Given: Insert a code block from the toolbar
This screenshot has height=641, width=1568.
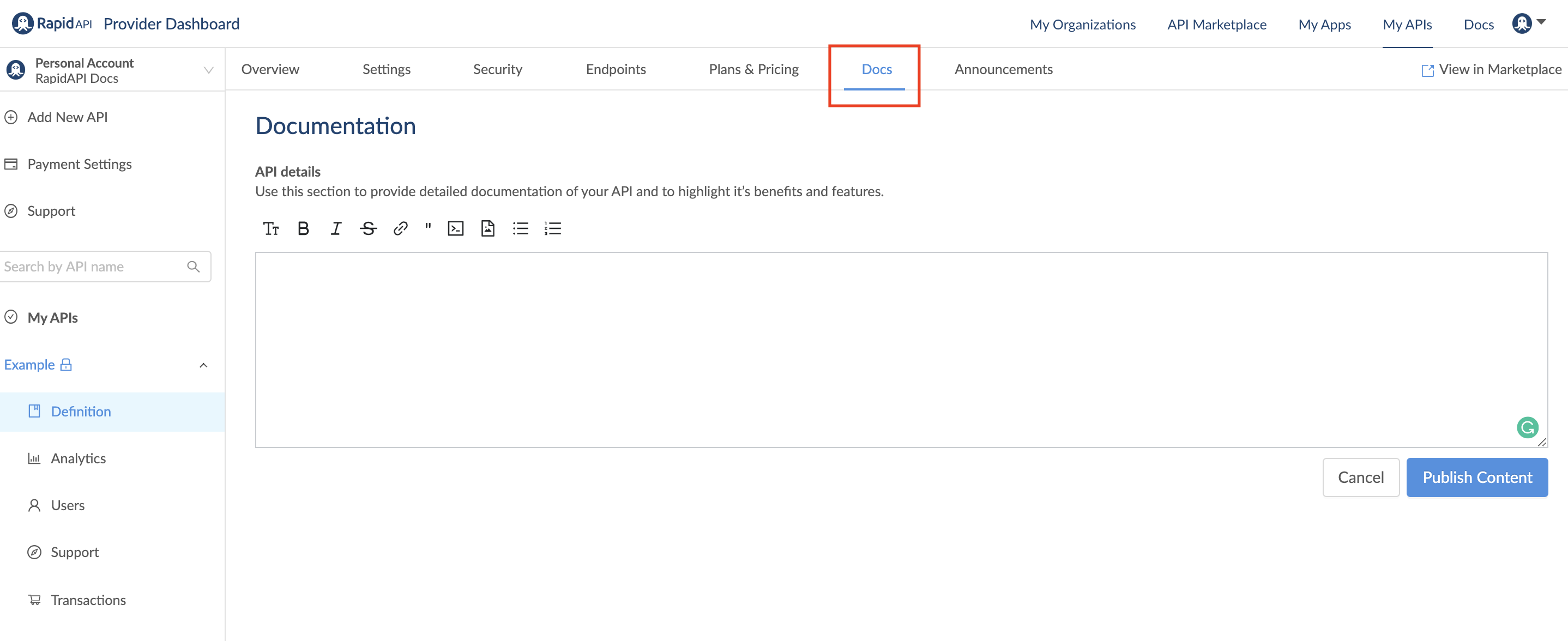Looking at the screenshot, I should pyautogui.click(x=455, y=228).
